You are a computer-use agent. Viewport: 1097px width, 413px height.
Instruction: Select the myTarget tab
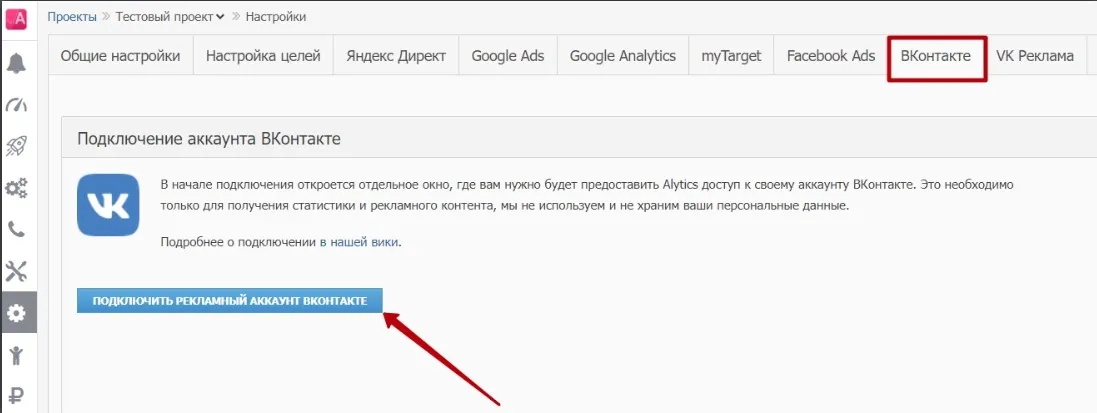coord(731,56)
